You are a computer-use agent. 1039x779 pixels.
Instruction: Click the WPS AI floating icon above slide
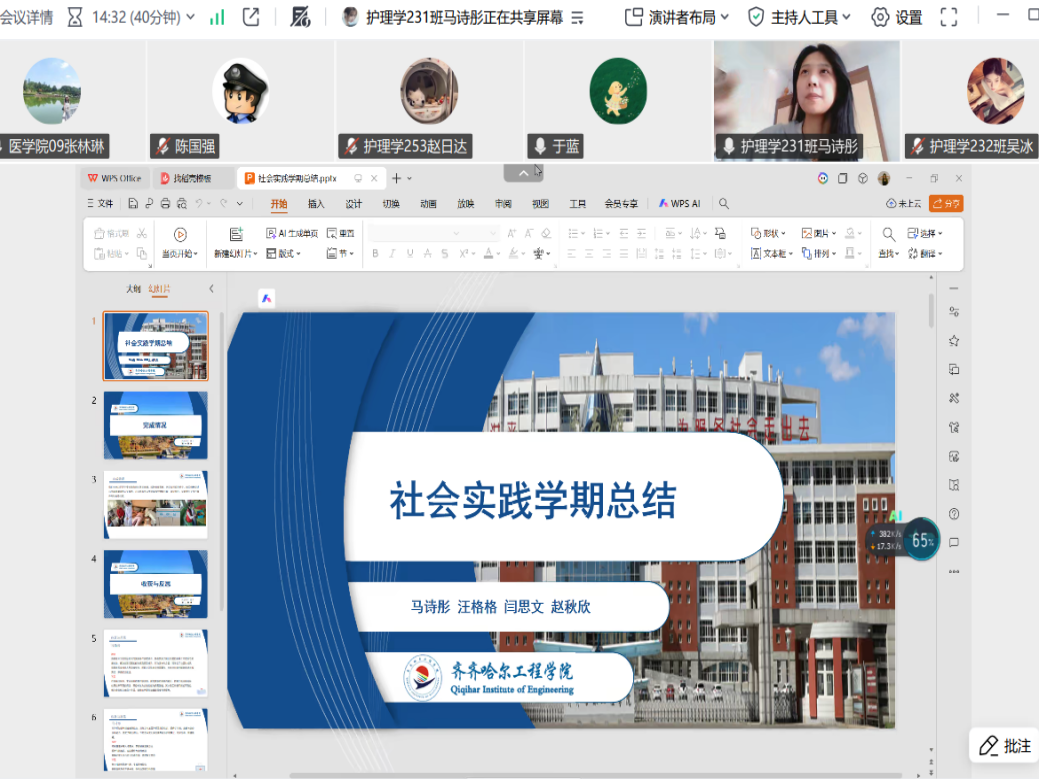tap(266, 299)
